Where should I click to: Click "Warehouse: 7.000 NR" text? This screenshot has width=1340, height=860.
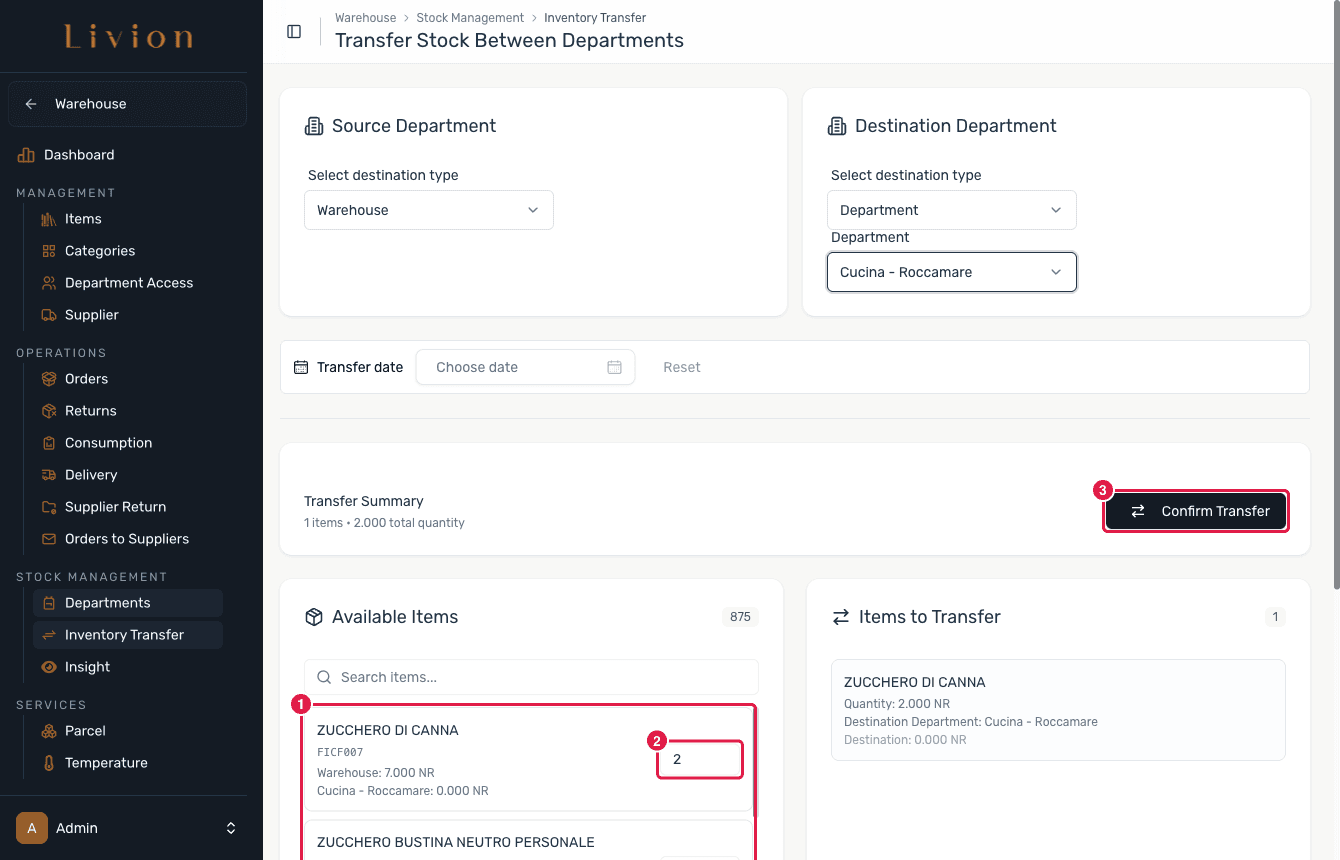click(x=376, y=773)
